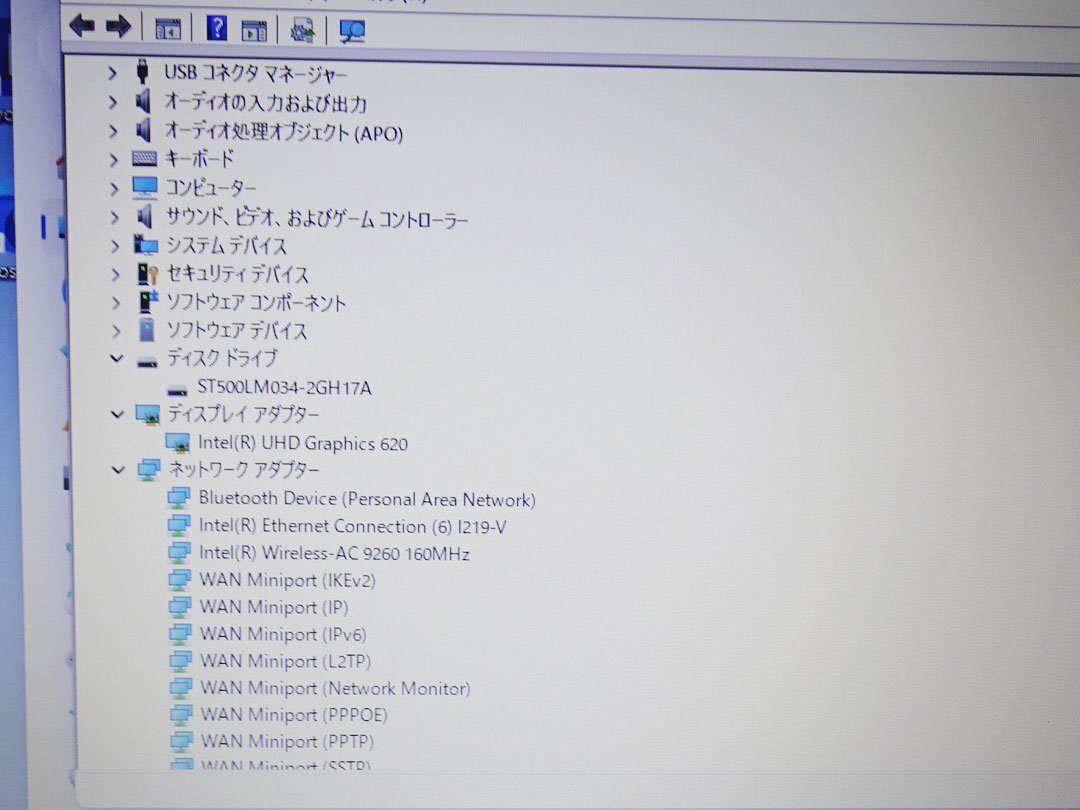Select WAN Miniport (PPTP)
Screen dimensions: 1080x810
coord(287,742)
